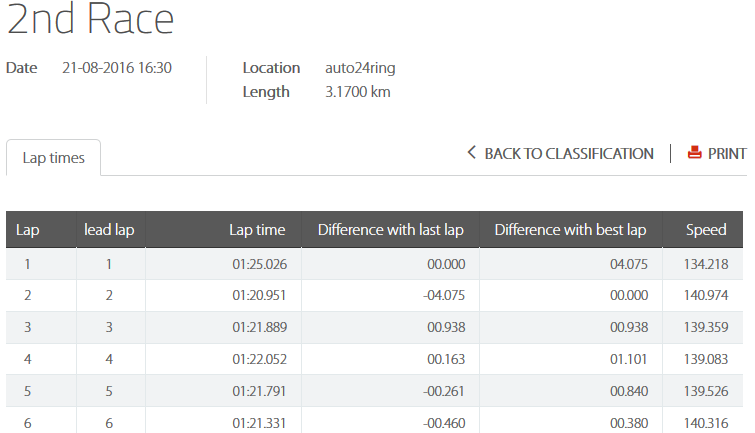Click Difference with last lap header
This screenshot has height=433, width=755.
click(x=391, y=230)
